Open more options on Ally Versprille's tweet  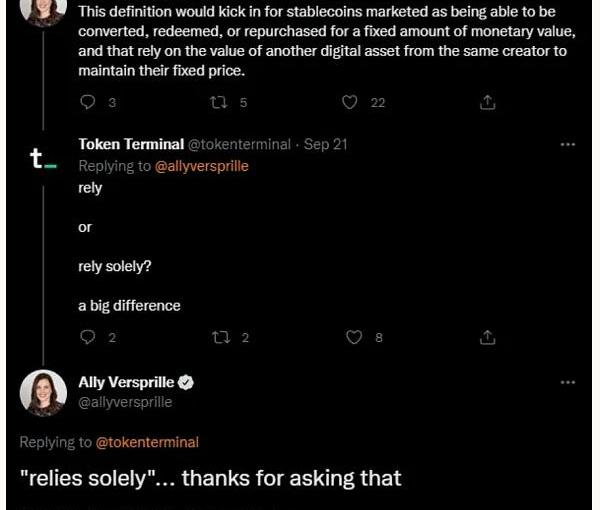[568, 382]
